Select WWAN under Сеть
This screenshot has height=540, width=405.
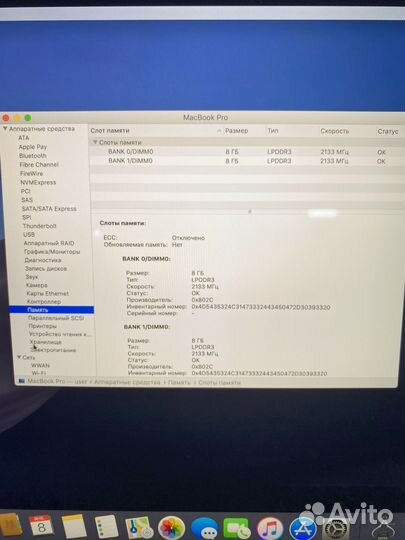pos(40,365)
